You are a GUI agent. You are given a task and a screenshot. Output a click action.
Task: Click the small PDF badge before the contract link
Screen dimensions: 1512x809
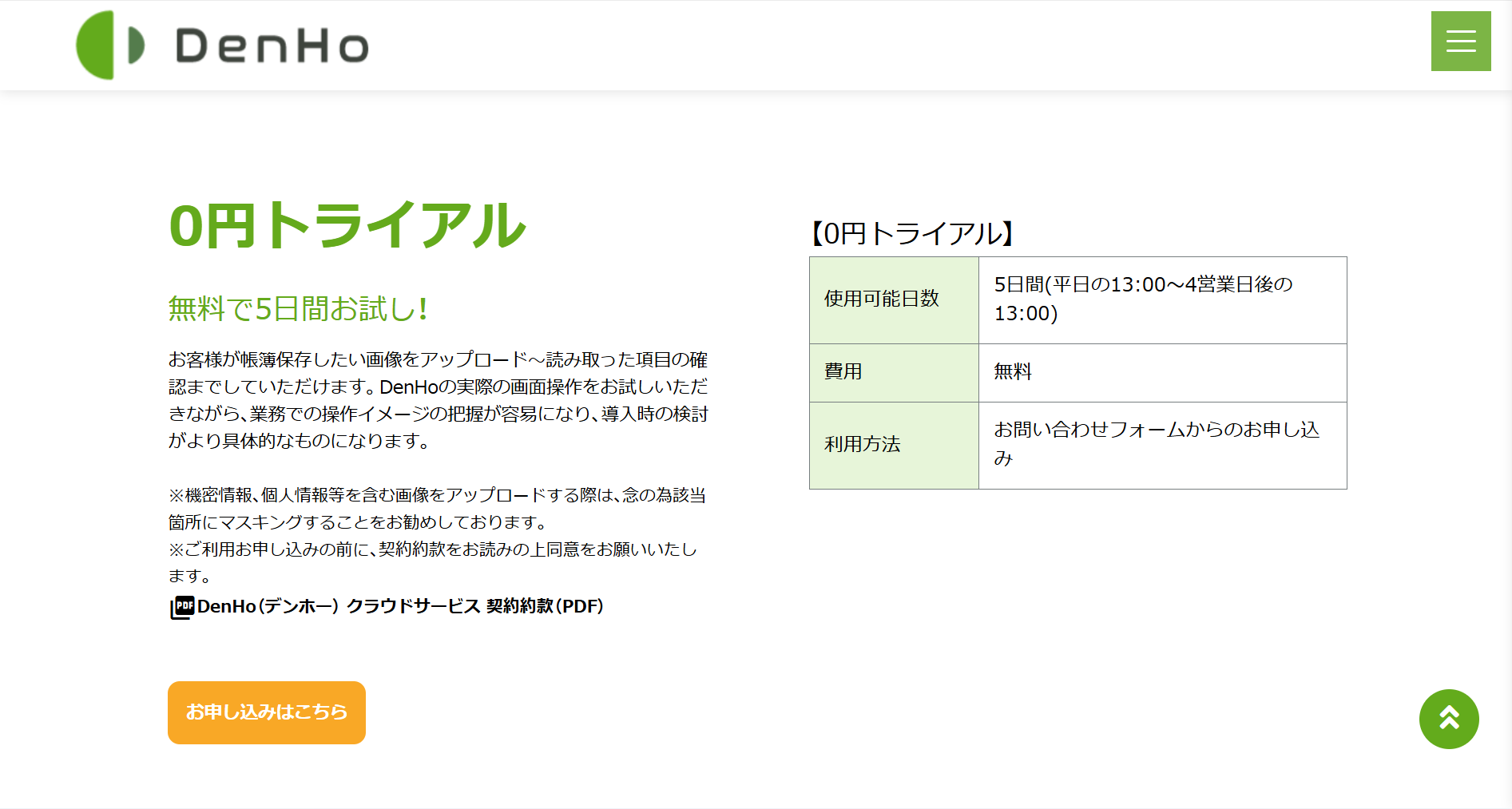[x=181, y=605]
